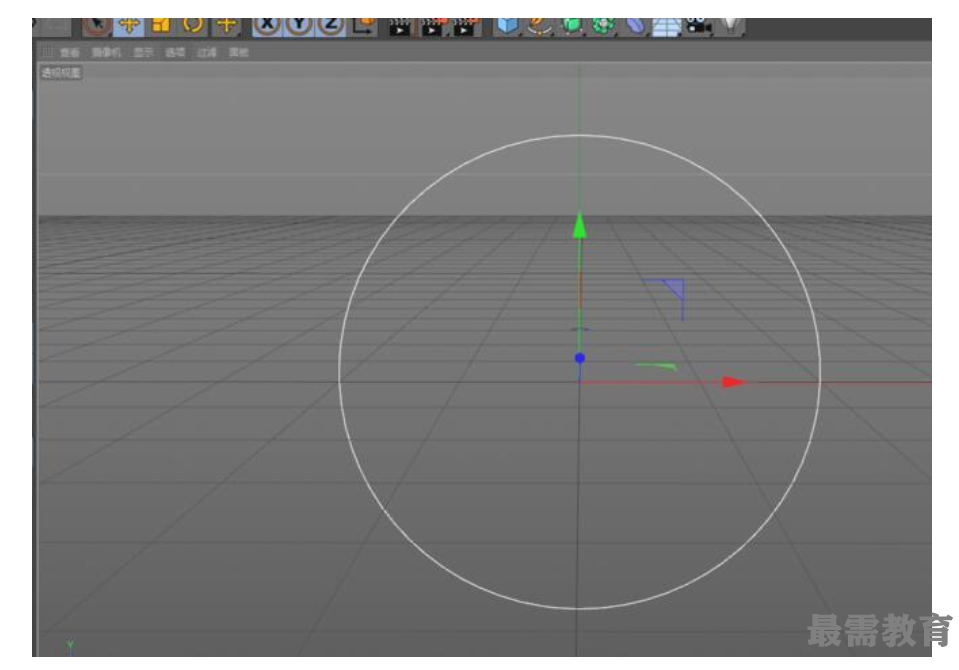Click the first Render View clapperboard

[400, 27]
